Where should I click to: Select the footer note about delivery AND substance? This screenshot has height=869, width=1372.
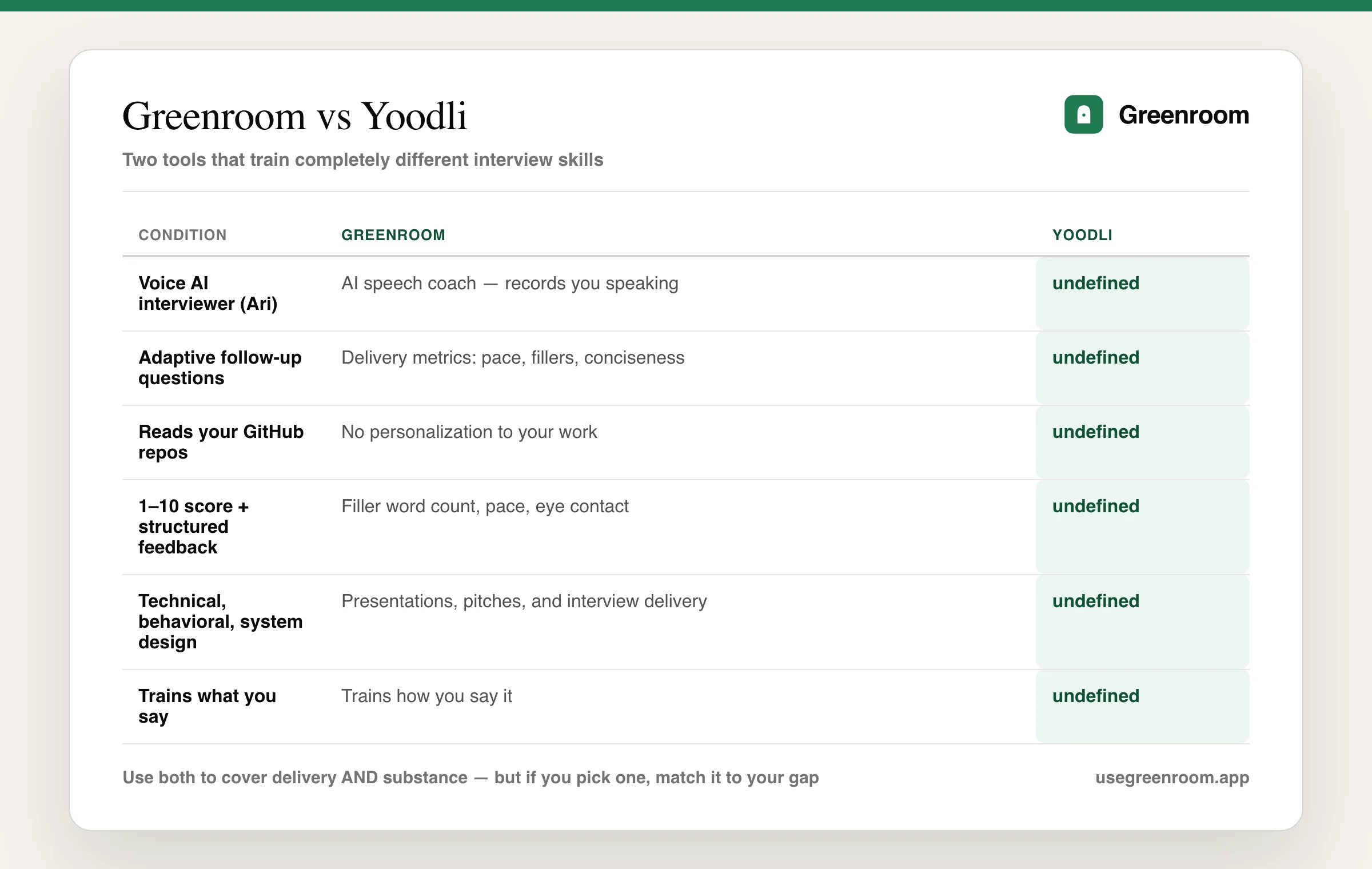click(471, 778)
